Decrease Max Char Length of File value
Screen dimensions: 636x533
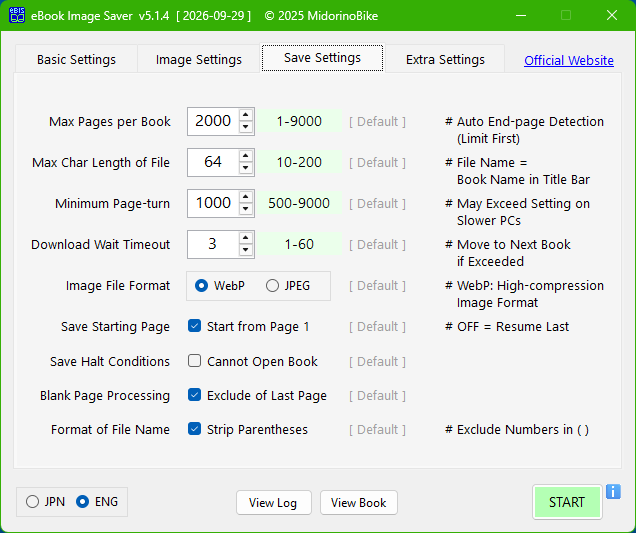245,168
